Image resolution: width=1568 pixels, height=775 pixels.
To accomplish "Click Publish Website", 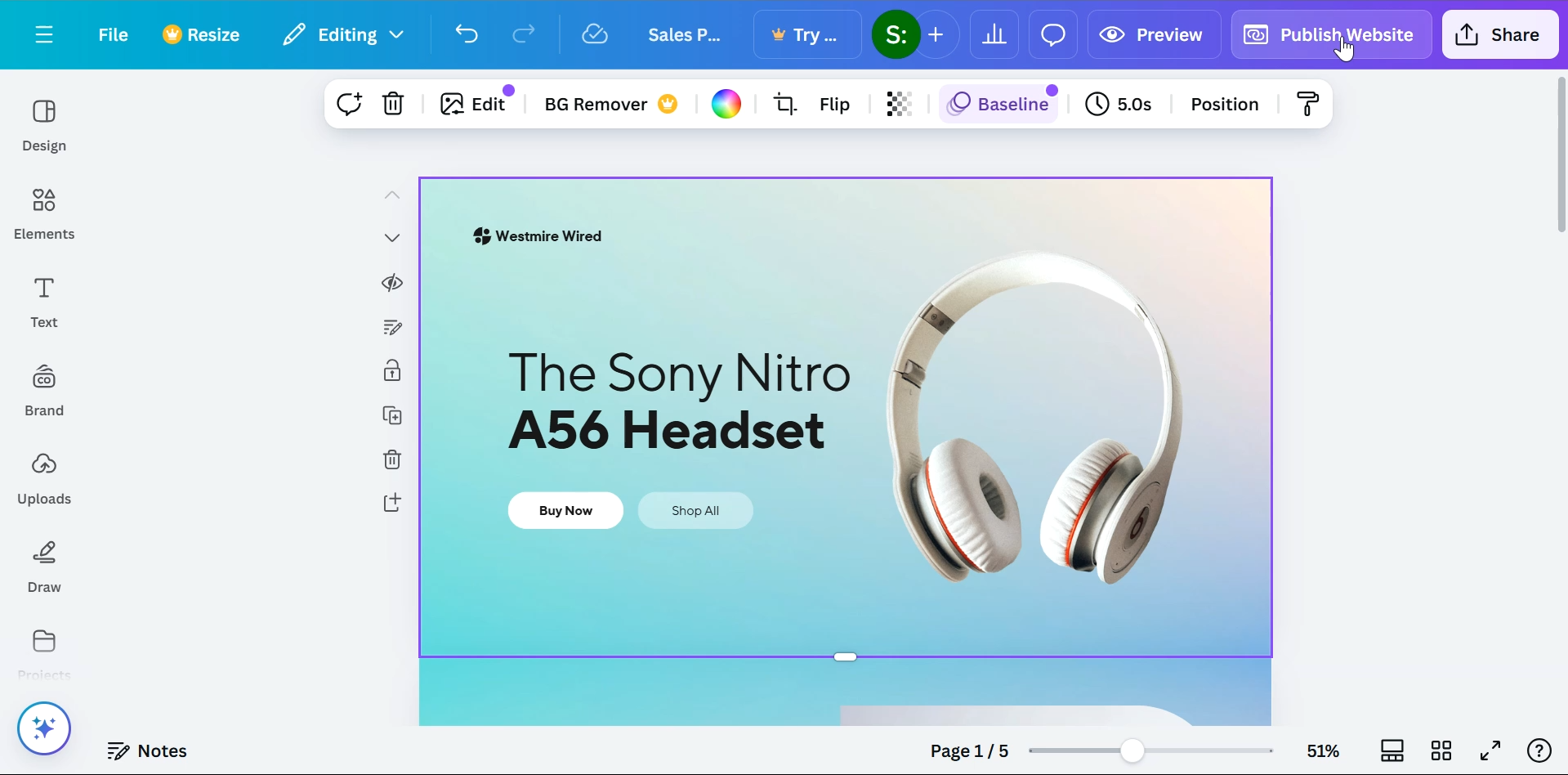I will coord(1332,34).
